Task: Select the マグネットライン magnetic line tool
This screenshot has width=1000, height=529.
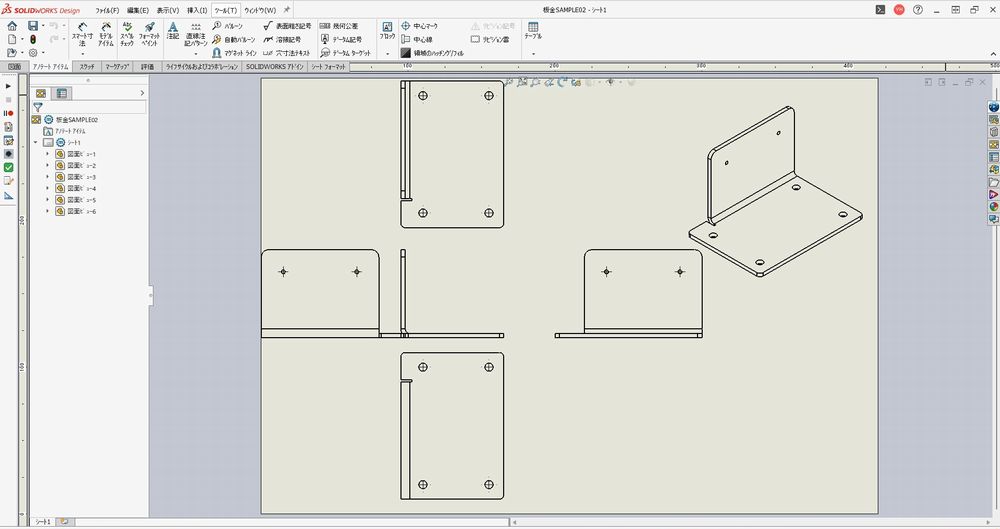Action: coord(235,53)
